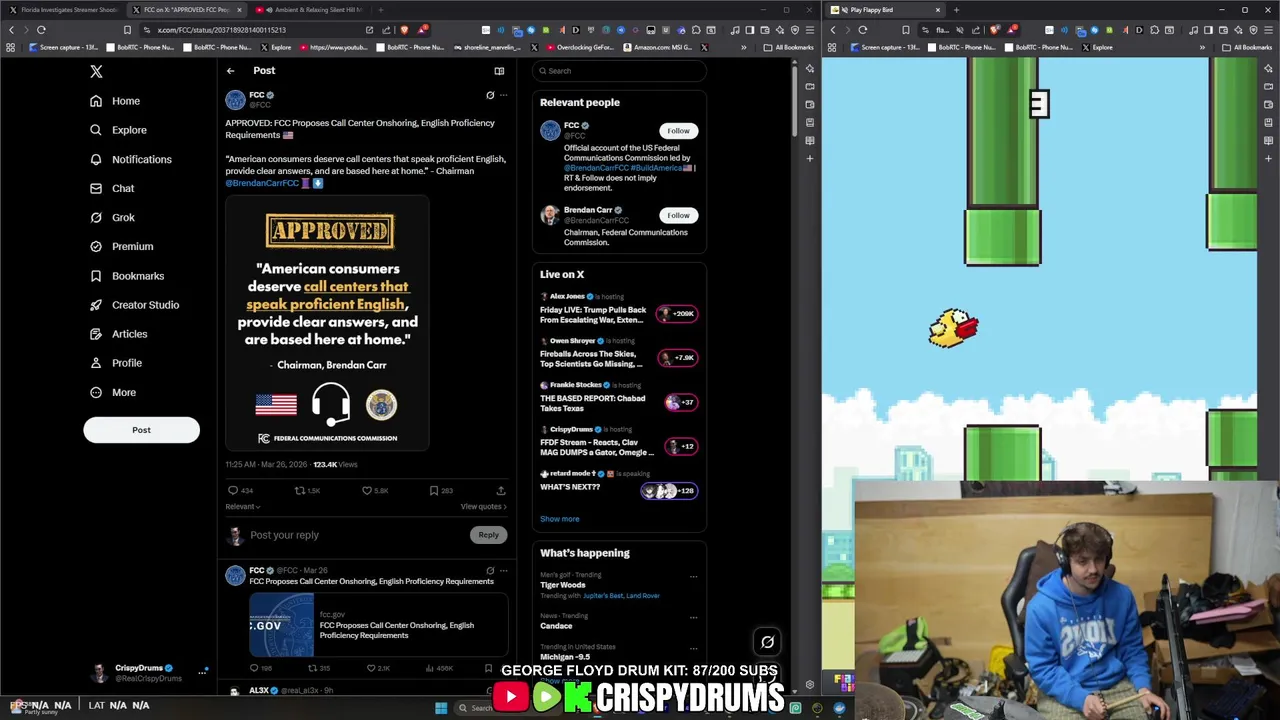Click the Brave Shields lion icon
Viewport: 1280px width, 720px height.
point(404,30)
